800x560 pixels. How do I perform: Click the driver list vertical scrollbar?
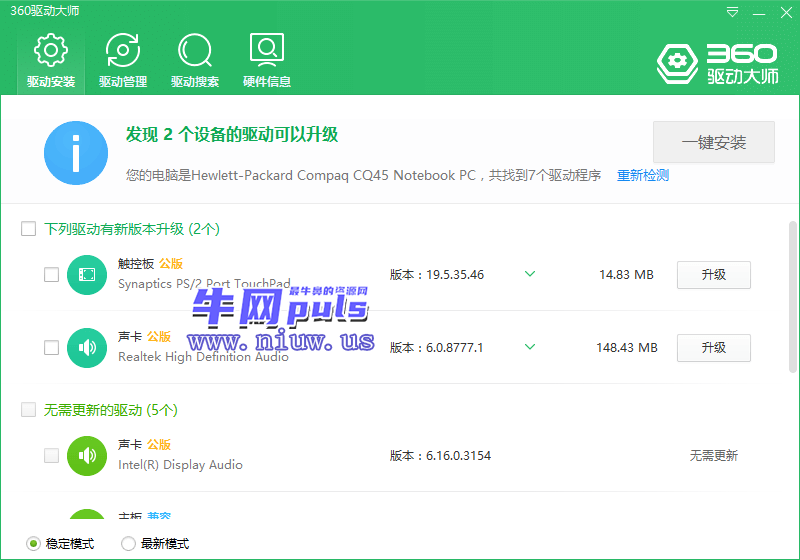click(792, 297)
